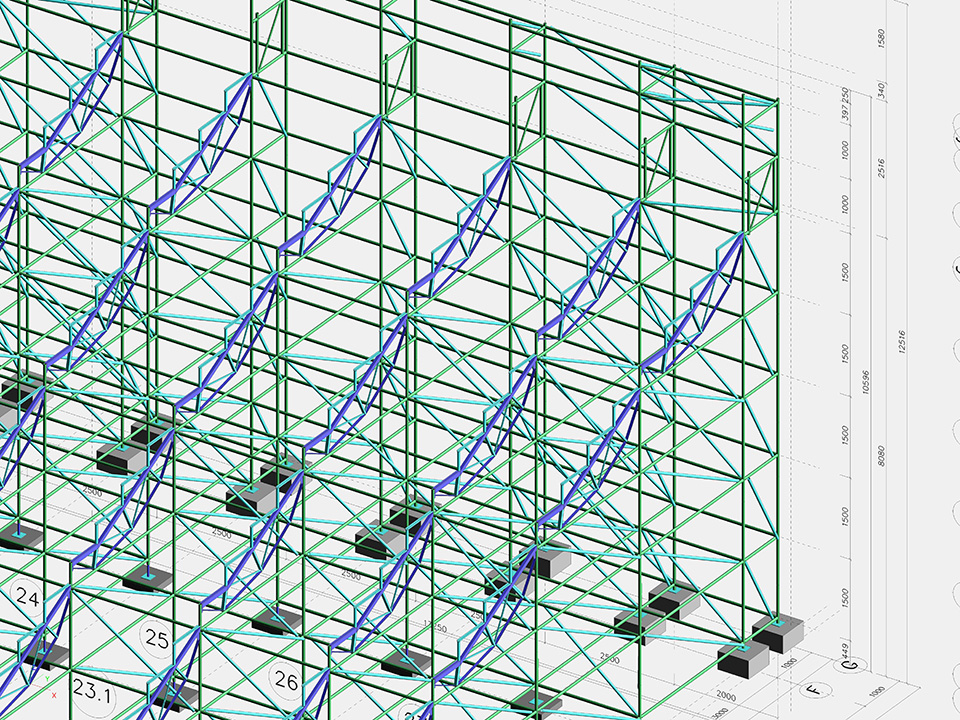Select grid axis bubble 24
This screenshot has width=960, height=720.
click(x=28, y=599)
